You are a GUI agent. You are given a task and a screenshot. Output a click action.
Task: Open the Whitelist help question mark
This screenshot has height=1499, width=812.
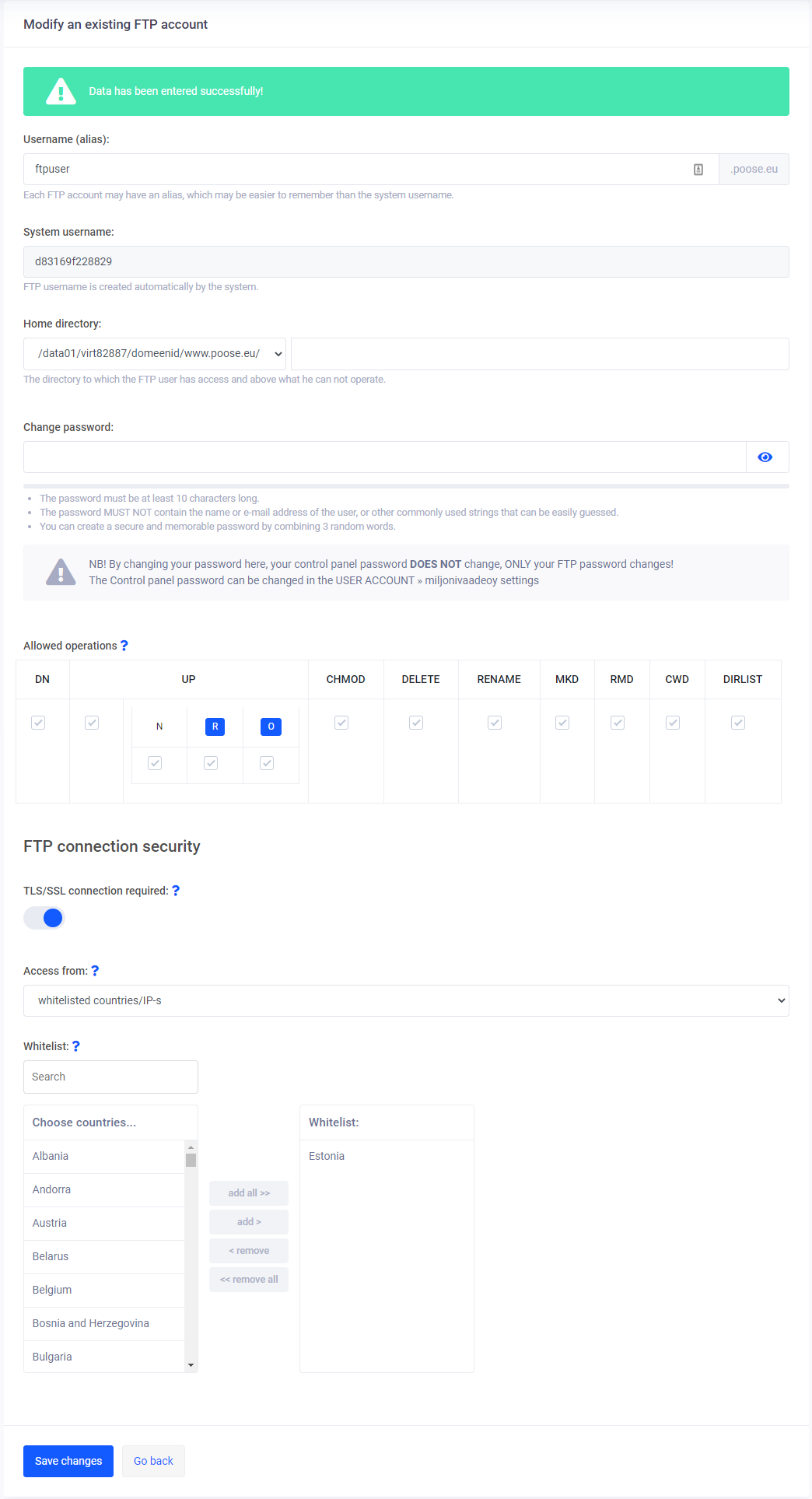click(76, 1046)
